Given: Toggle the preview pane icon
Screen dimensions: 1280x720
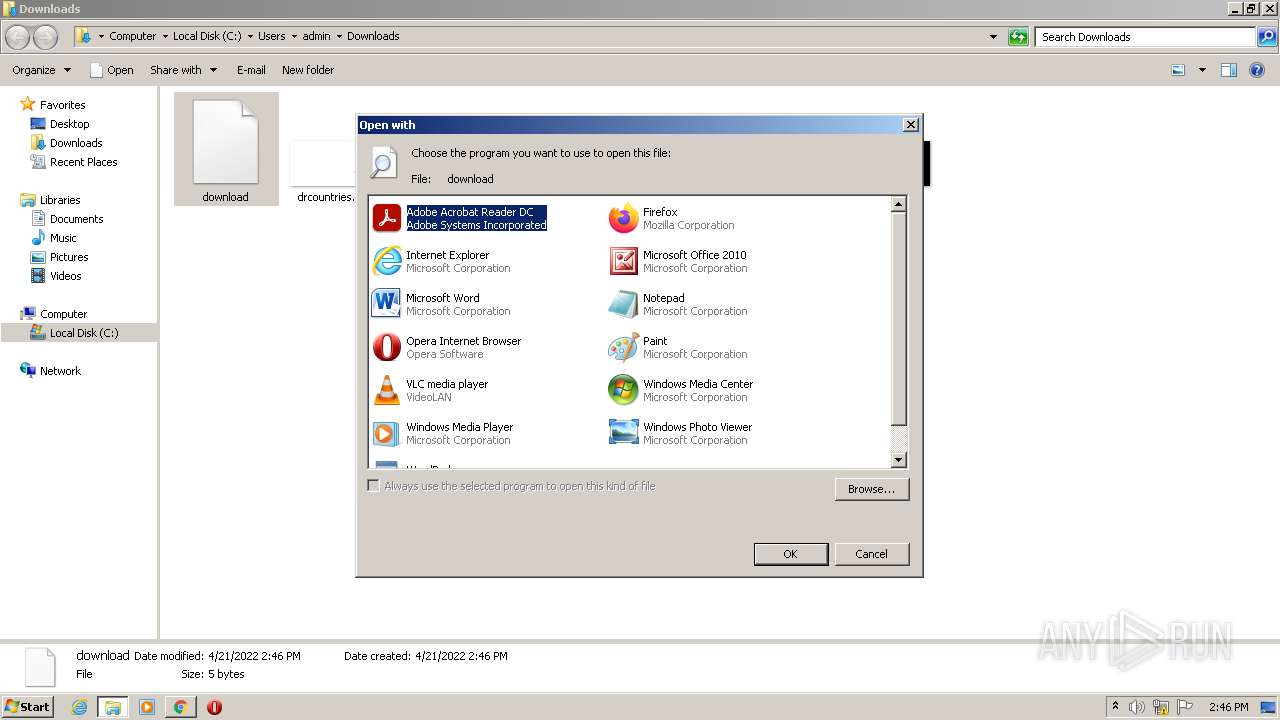Looking at the screenshot, I should 1229,70.
